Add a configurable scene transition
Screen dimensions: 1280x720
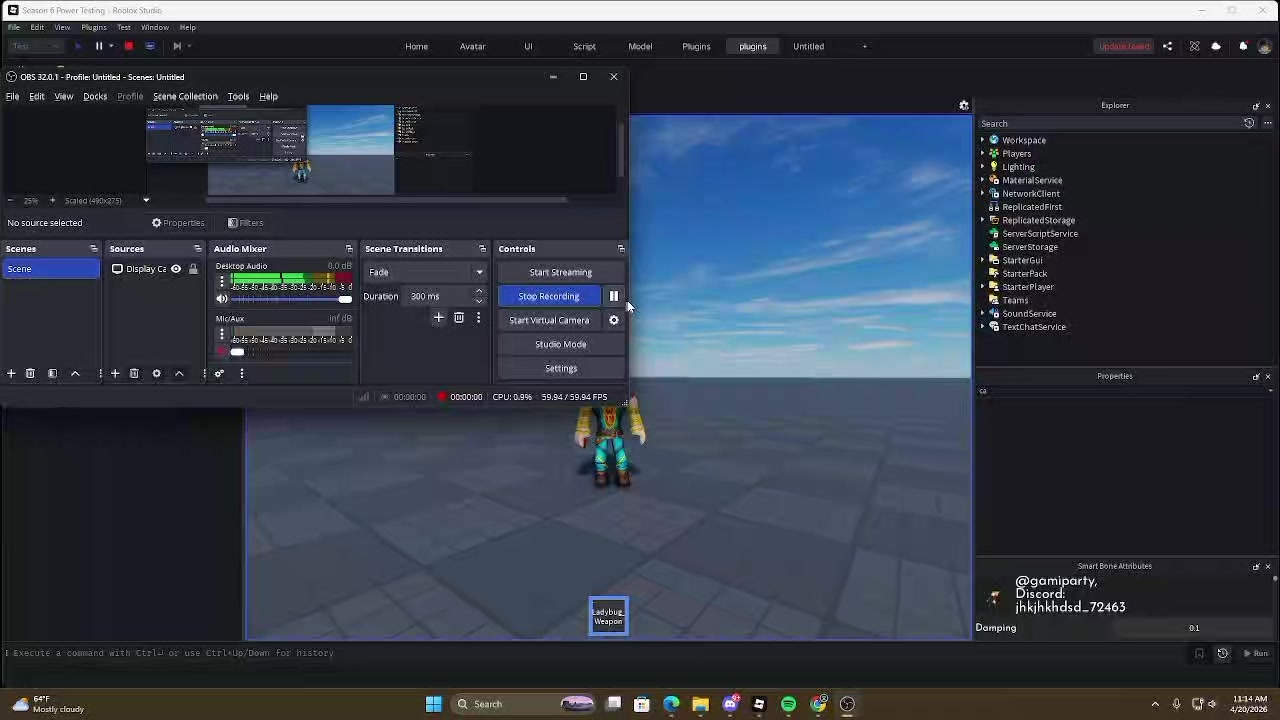pyautogui.click(x=438, y=317)
